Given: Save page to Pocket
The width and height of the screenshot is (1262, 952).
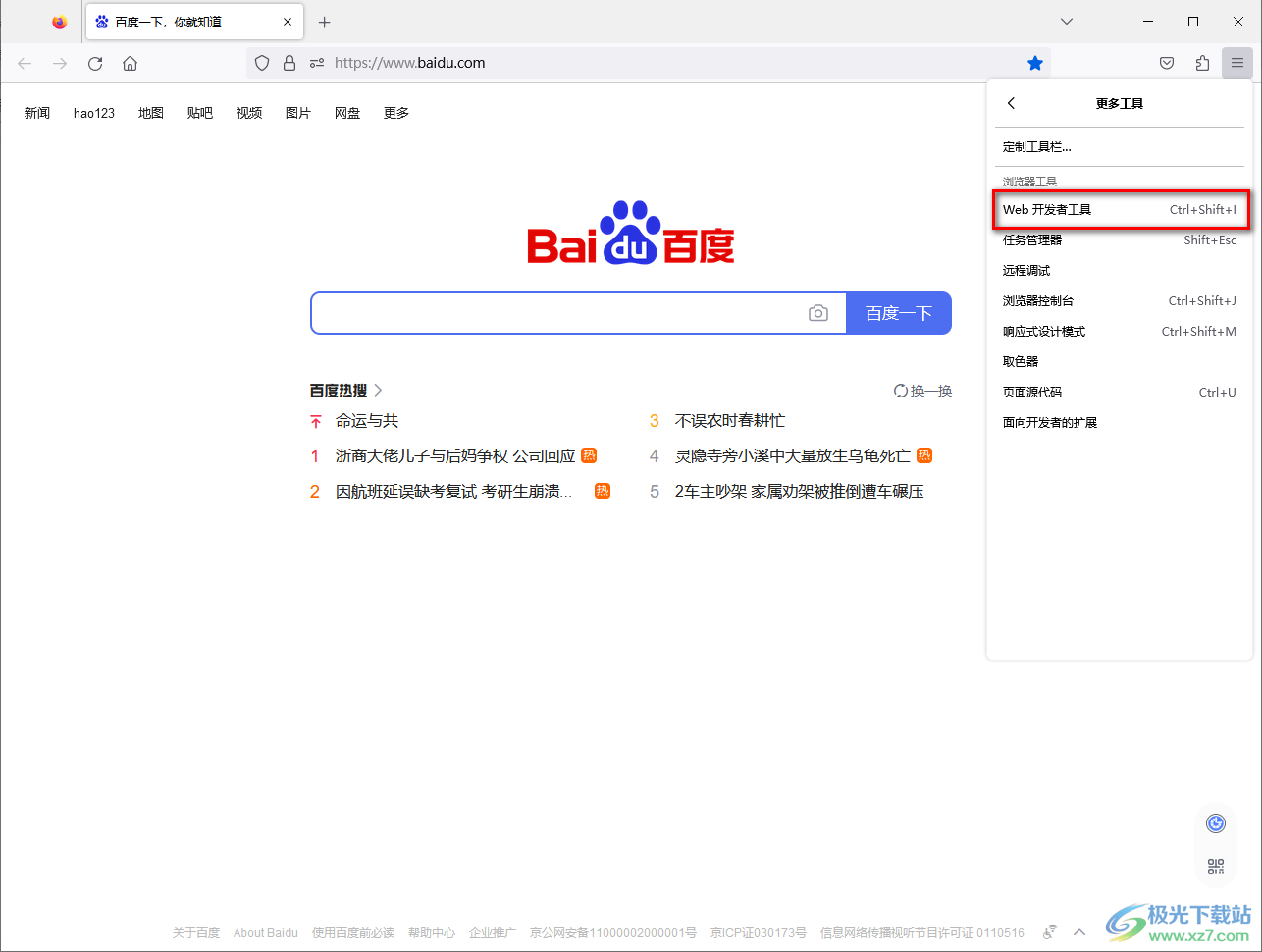Looking at the screenshot, I should click(x=1167, y=63).
